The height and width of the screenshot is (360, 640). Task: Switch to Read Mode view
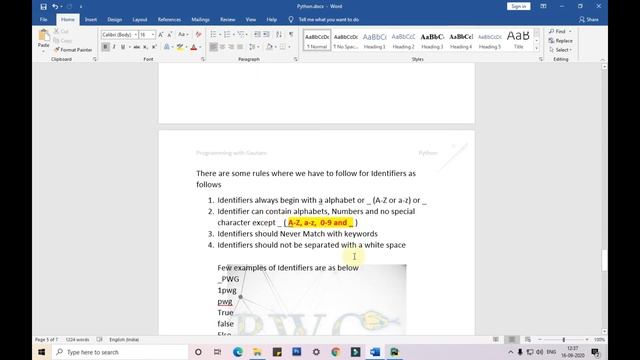496,340
